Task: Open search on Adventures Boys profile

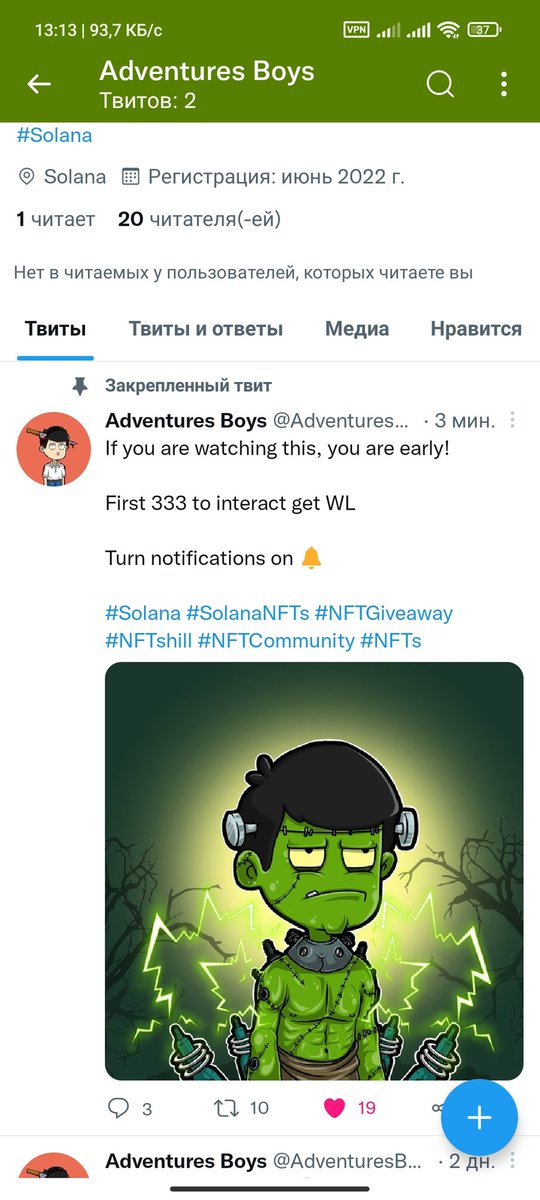Action: (441, 85)
